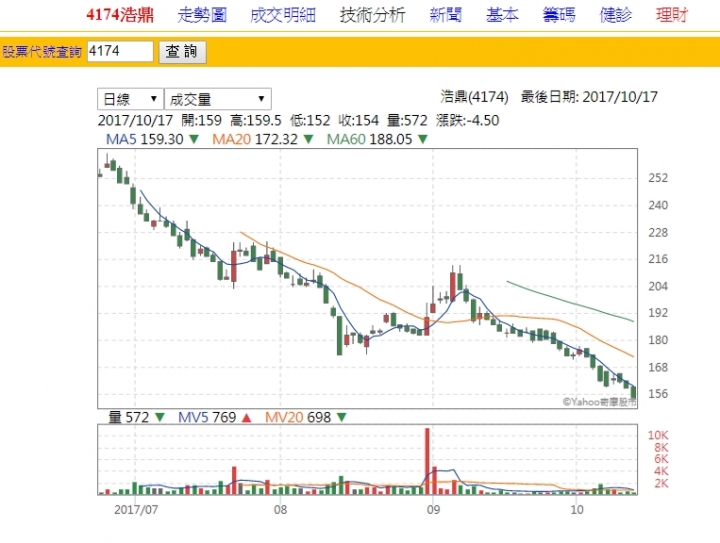
Task: Open the 日線 period dropdown
Action: [130, 99]
